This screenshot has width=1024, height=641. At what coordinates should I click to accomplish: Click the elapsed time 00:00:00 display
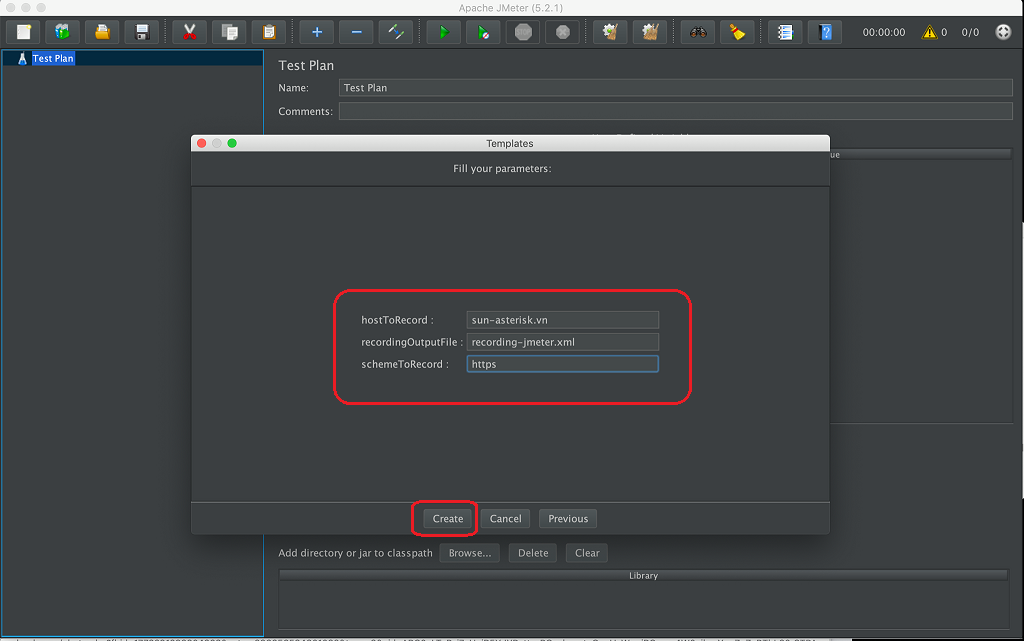tap(884, 32)
